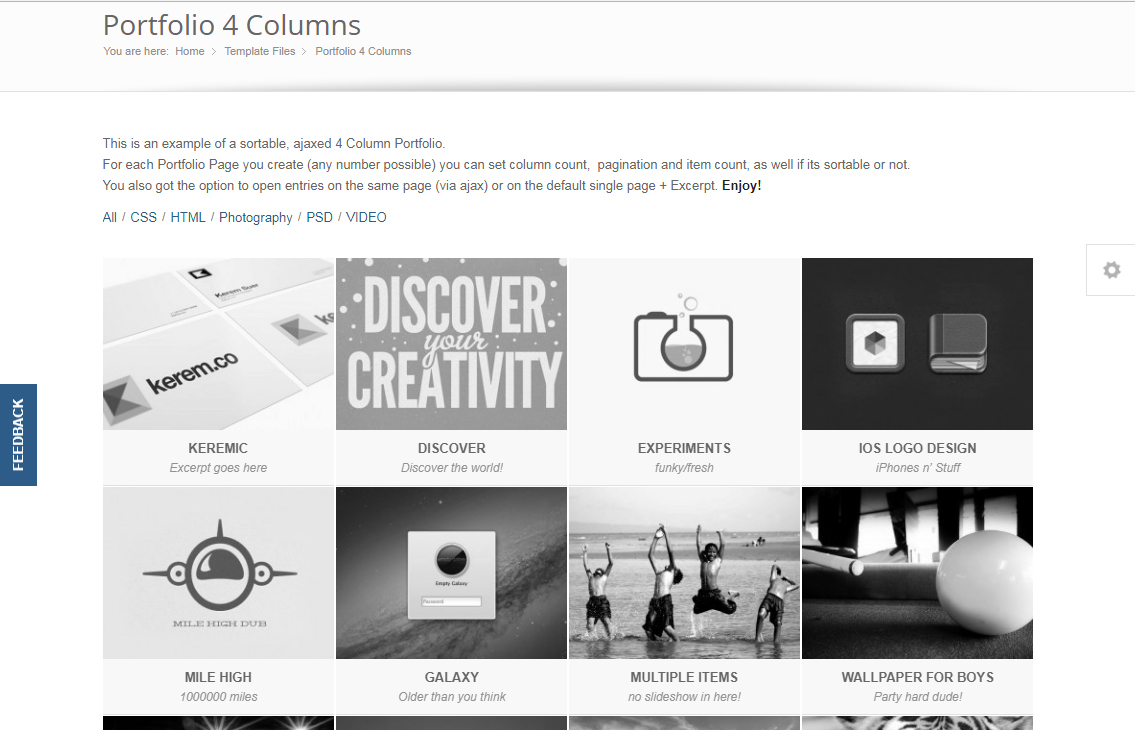Select the HTML filter
Viewport: 1135px width, 730px height.
click(x=188, y=217)
